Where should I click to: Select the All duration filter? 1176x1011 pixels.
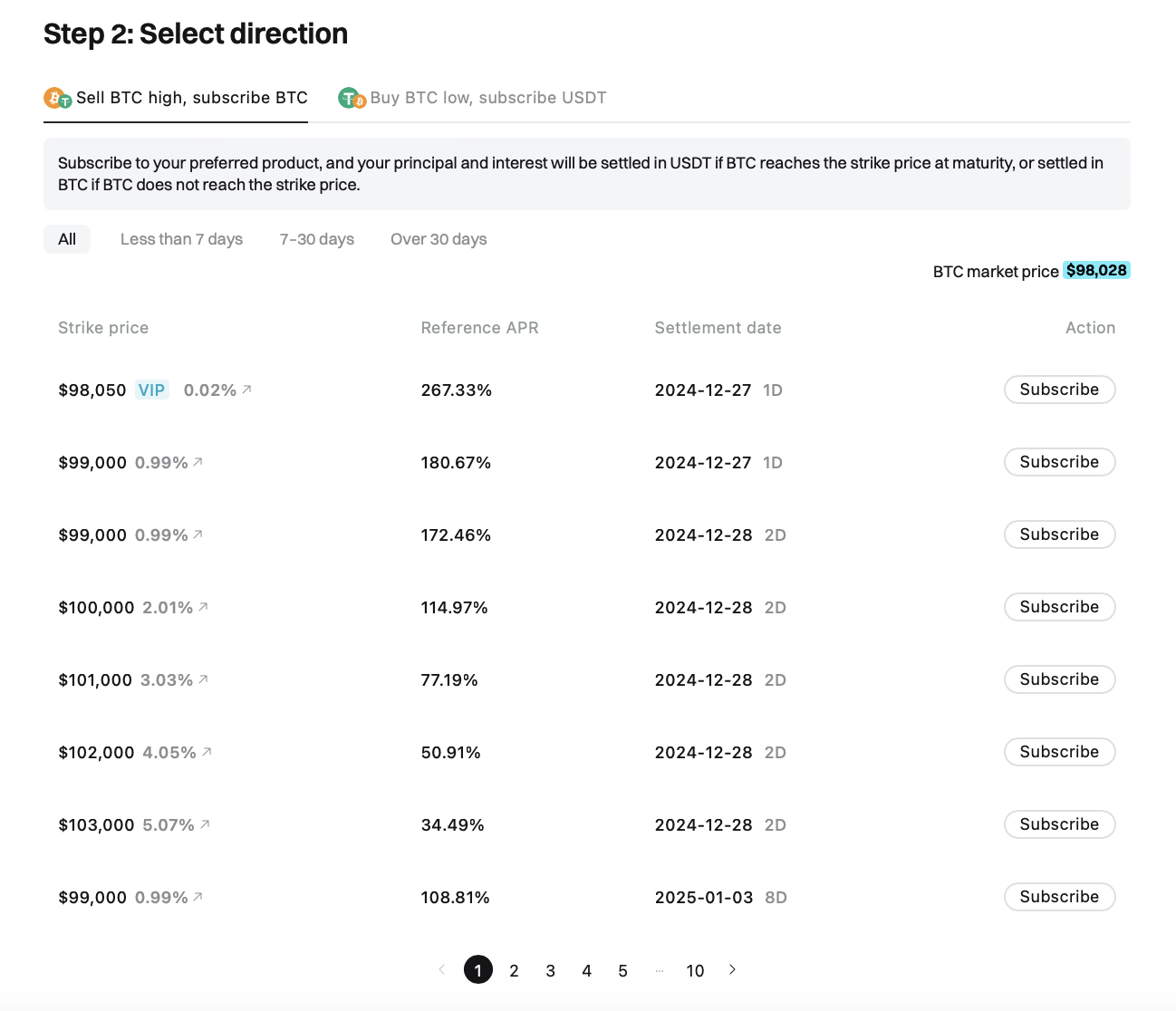67,239
